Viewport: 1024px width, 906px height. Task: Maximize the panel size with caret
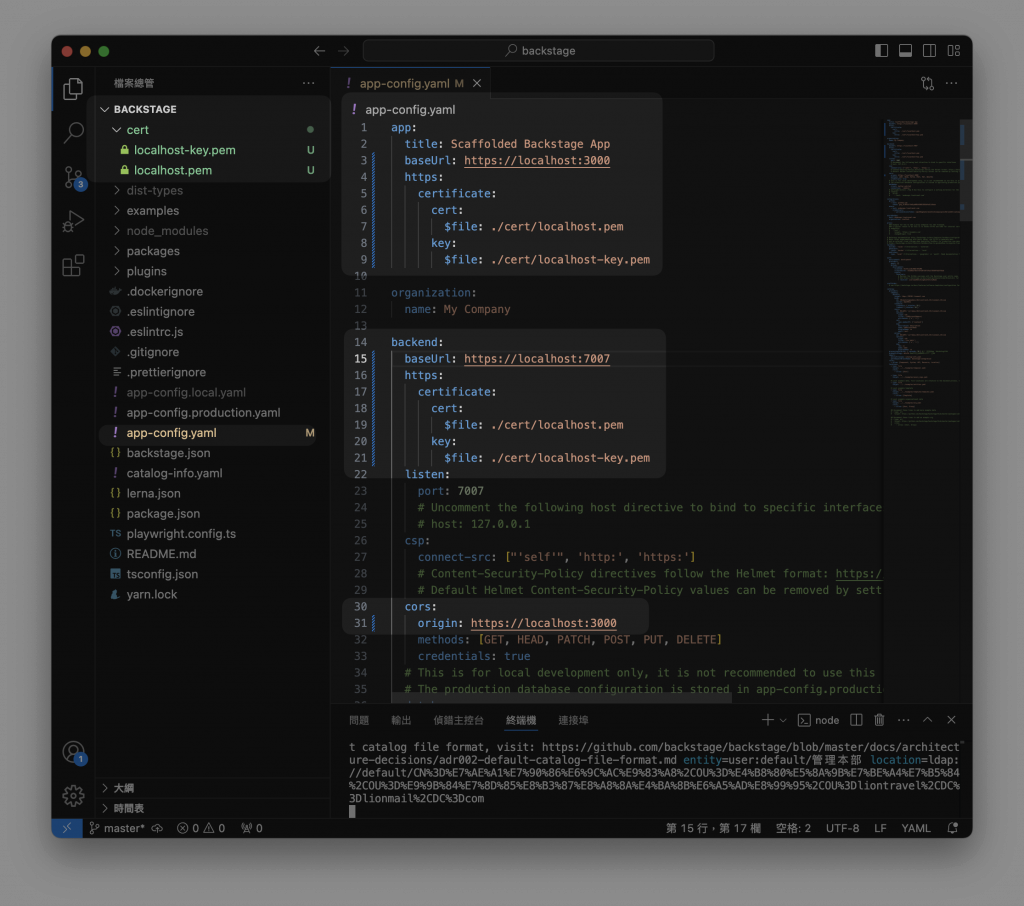[927, 720]
